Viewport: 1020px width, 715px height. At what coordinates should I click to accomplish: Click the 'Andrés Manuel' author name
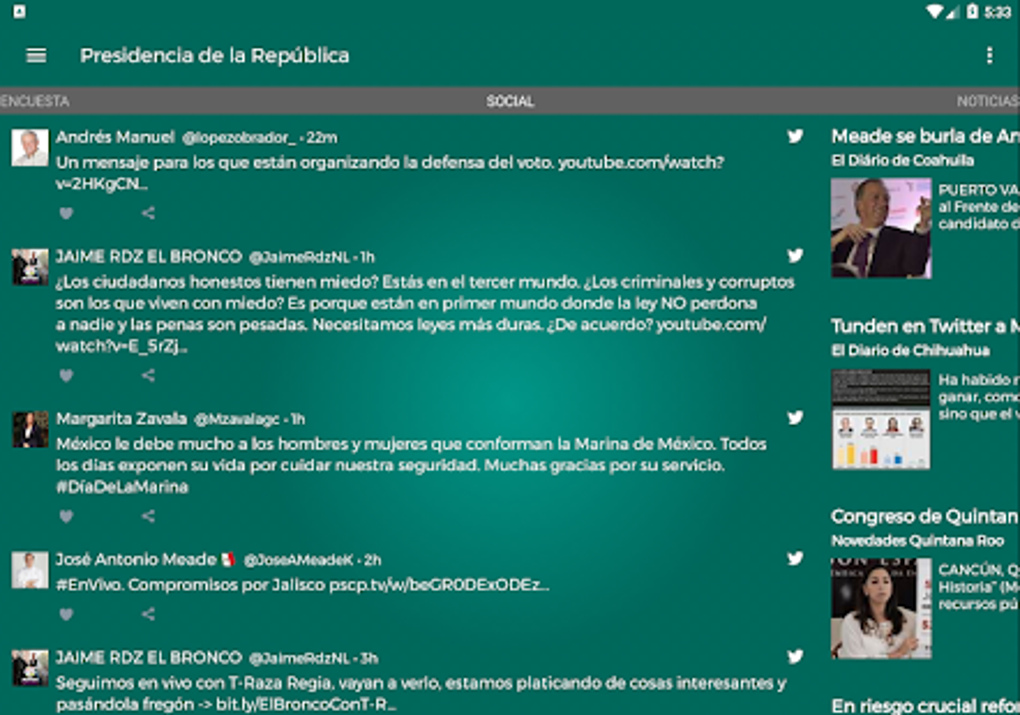pos(115,137)
